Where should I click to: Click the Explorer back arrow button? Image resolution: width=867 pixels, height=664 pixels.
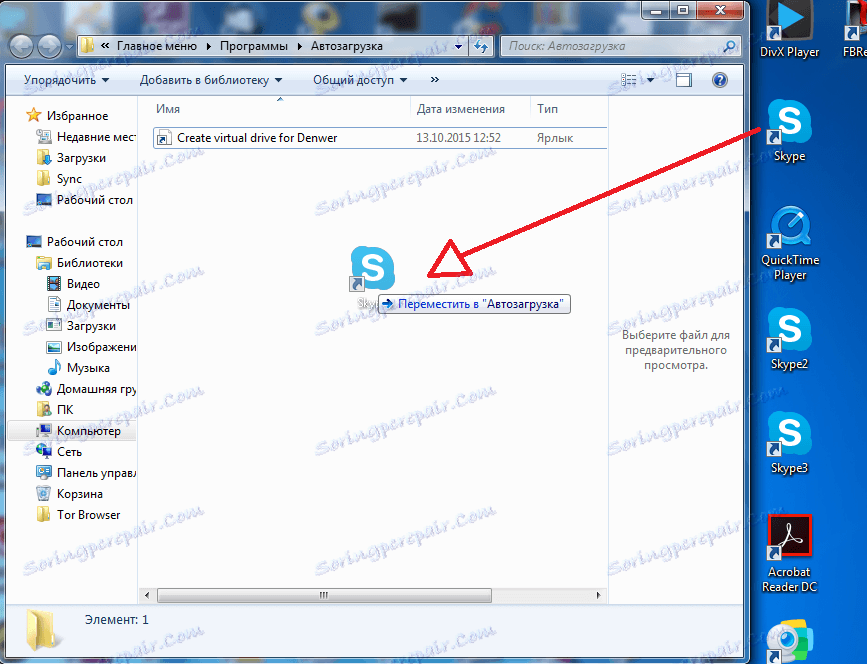pyautogui.click(x=22, y=46)
